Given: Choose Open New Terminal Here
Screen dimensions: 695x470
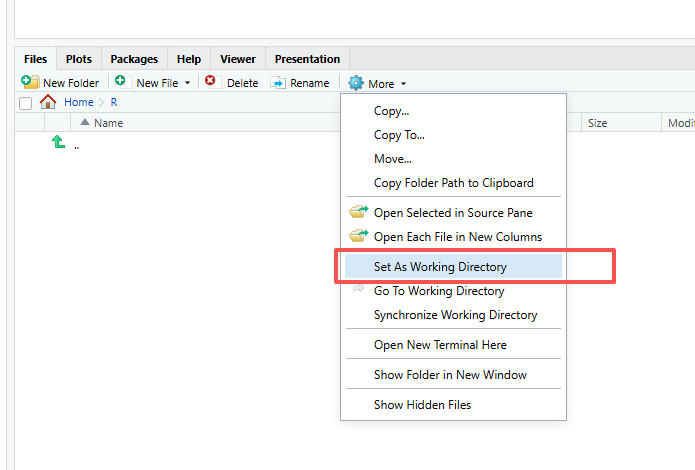Looking at the screenshot, I should point(440,345).
